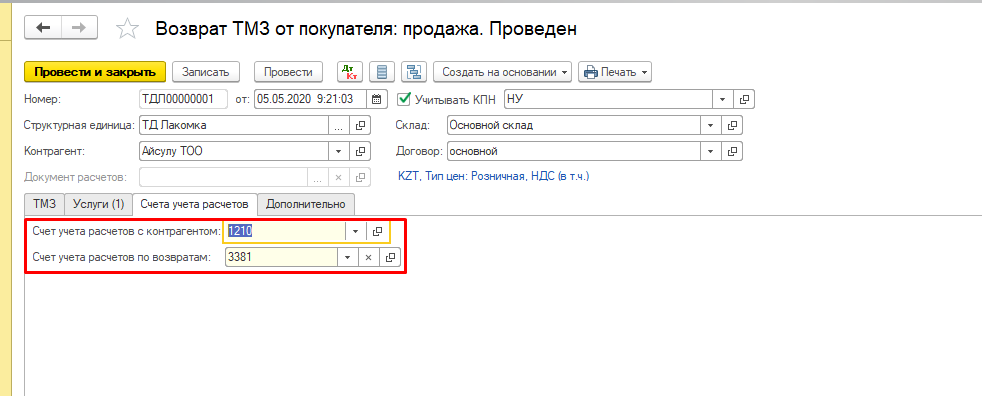Screen dimensions: 982x396
Task: Focus Счет учета расчетов по возвратам field
Action: [281, 257]
